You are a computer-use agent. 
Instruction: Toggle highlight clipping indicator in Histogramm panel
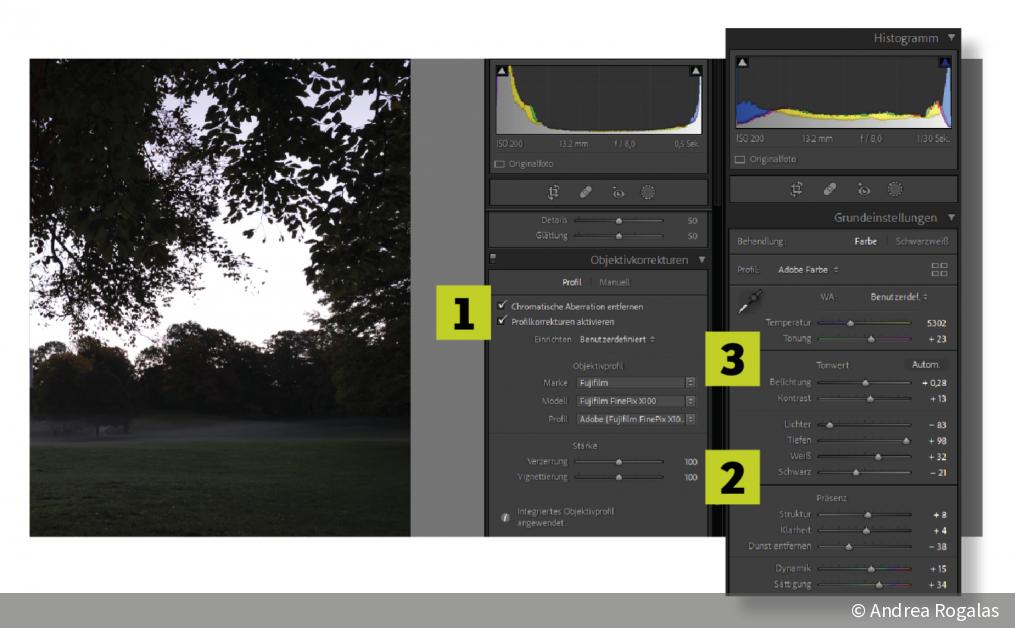944,63
